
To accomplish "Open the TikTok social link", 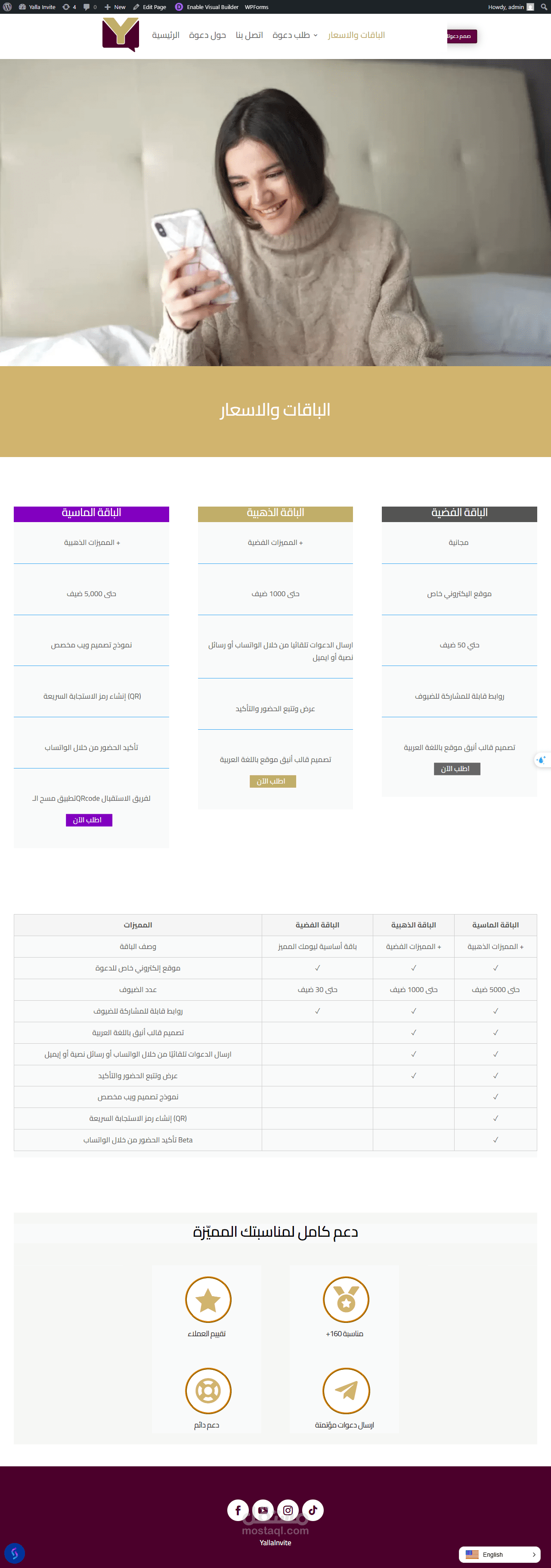I will (313, 1509).
